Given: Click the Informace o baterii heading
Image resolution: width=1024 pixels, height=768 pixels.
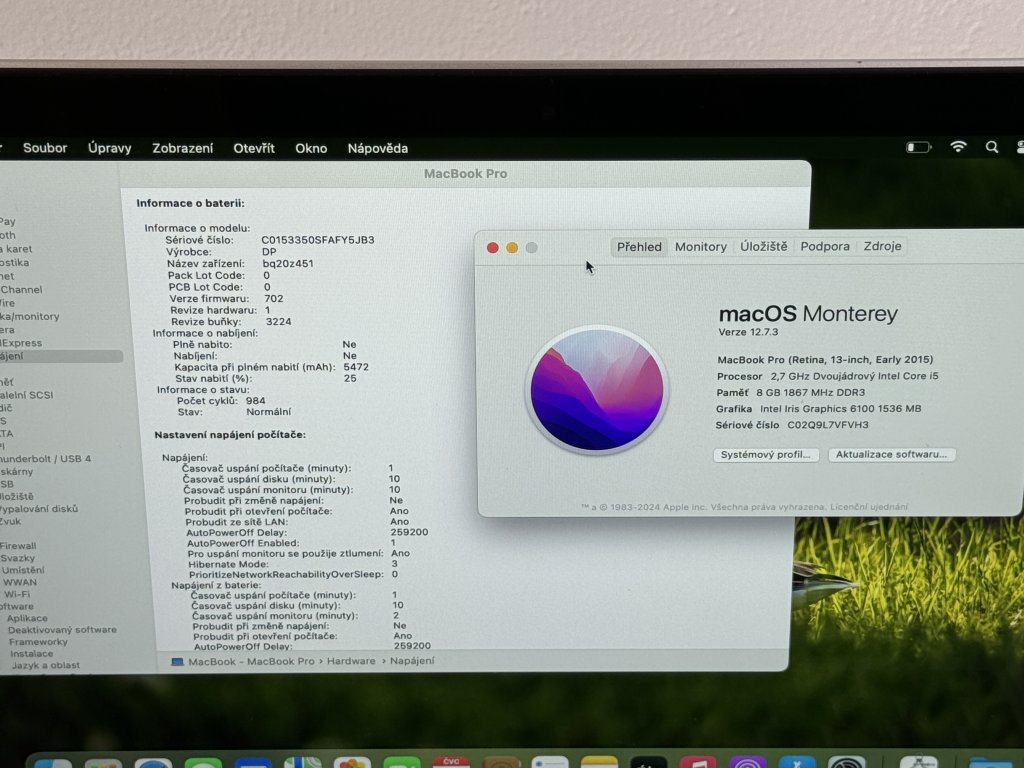Looking at the screenshot, I should click(190, 203).
